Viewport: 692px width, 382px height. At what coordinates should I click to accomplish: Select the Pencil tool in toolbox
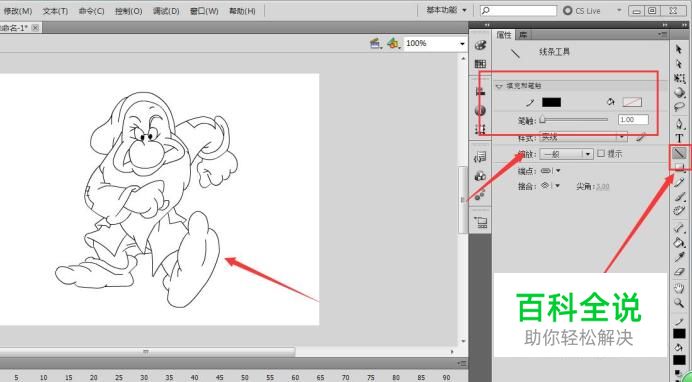pyautogui.click(x=679, y=182)
